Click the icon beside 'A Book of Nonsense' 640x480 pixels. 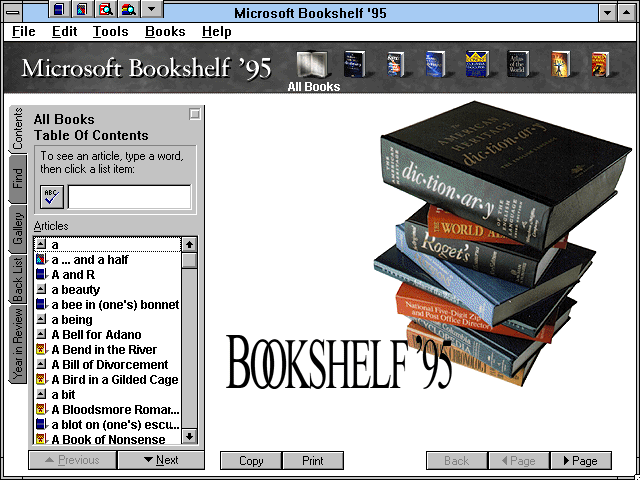coord(41,439)
